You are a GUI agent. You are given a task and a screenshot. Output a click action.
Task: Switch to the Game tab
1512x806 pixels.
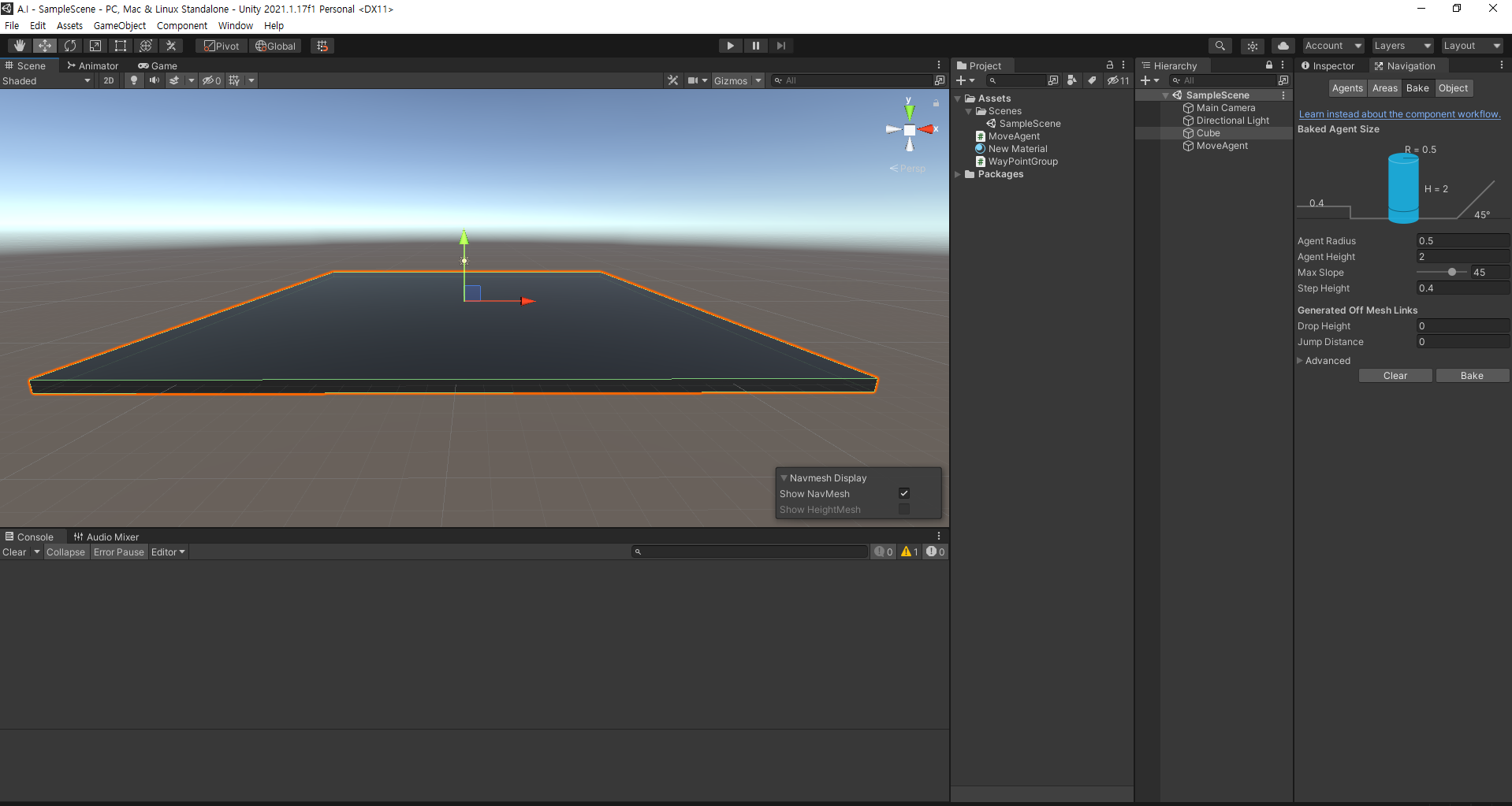(x=158, y=66)
